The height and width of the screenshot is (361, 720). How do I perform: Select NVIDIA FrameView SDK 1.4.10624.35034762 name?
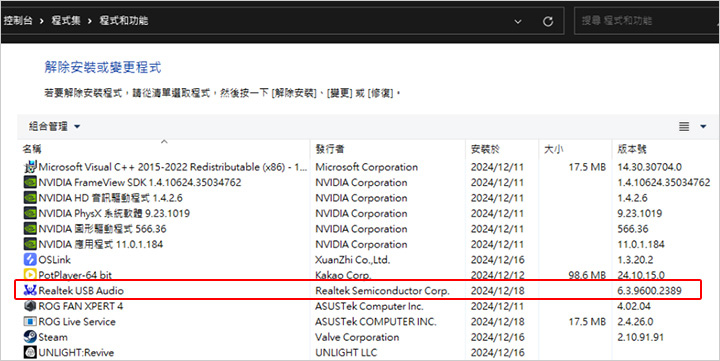tap(140, 182)
